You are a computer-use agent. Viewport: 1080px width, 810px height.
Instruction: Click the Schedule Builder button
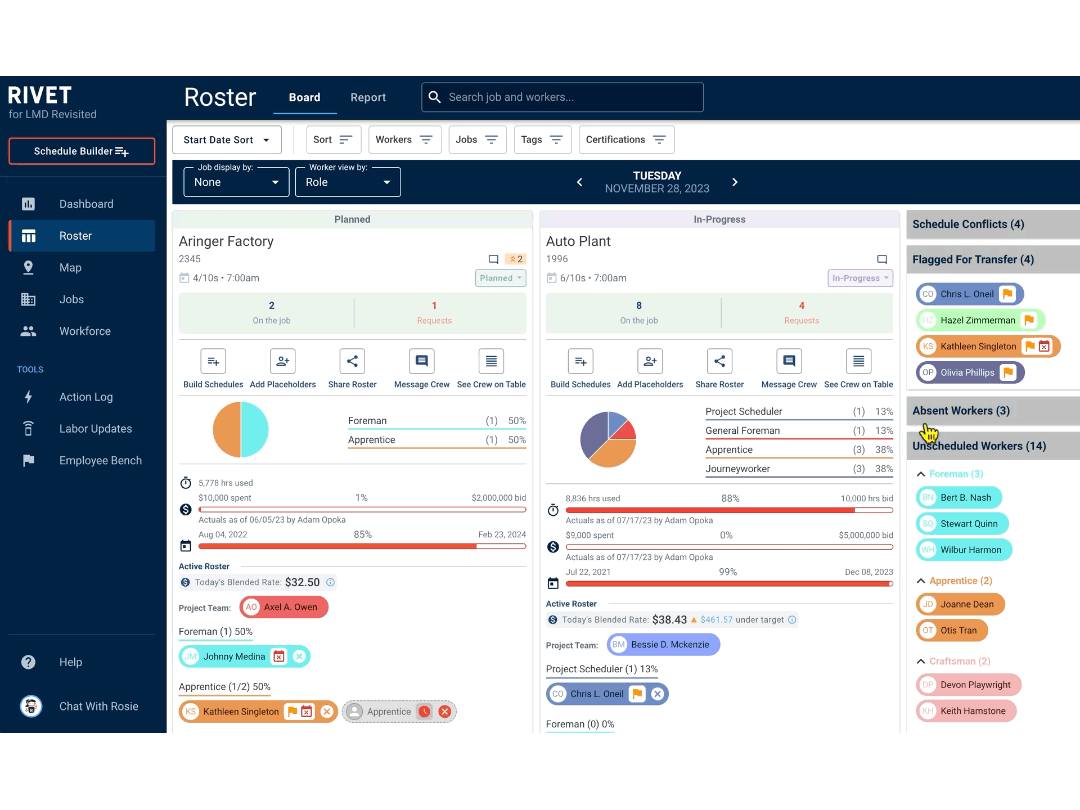[82, 150]
